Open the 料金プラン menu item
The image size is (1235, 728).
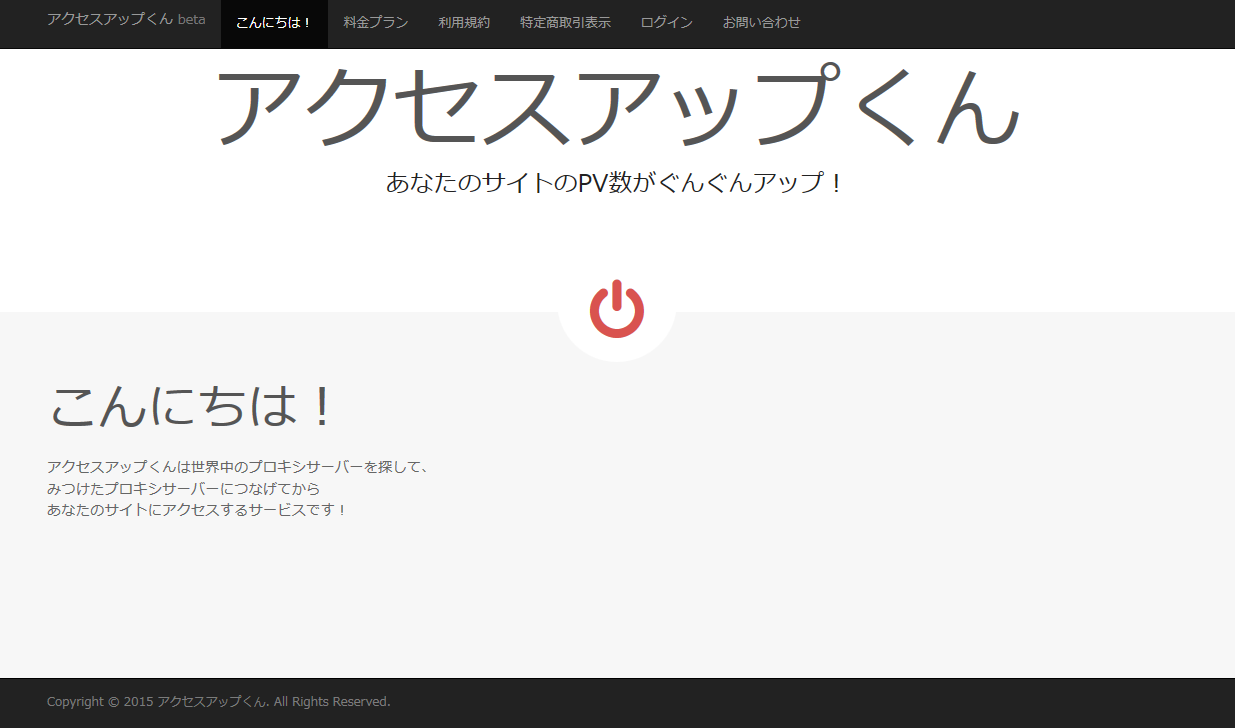[x=375, y=22]
